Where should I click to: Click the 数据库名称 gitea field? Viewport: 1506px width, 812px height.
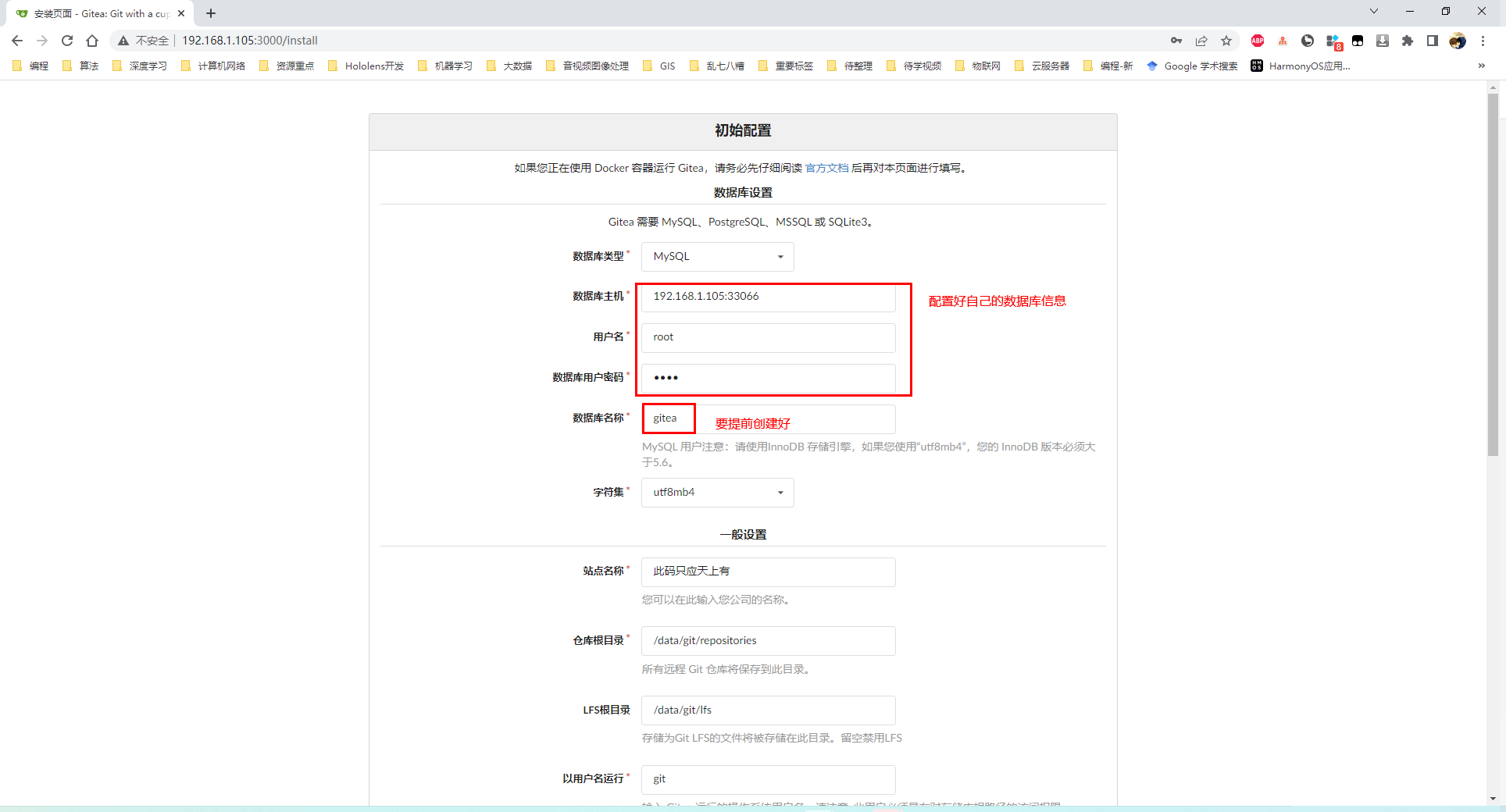[769, 419]
